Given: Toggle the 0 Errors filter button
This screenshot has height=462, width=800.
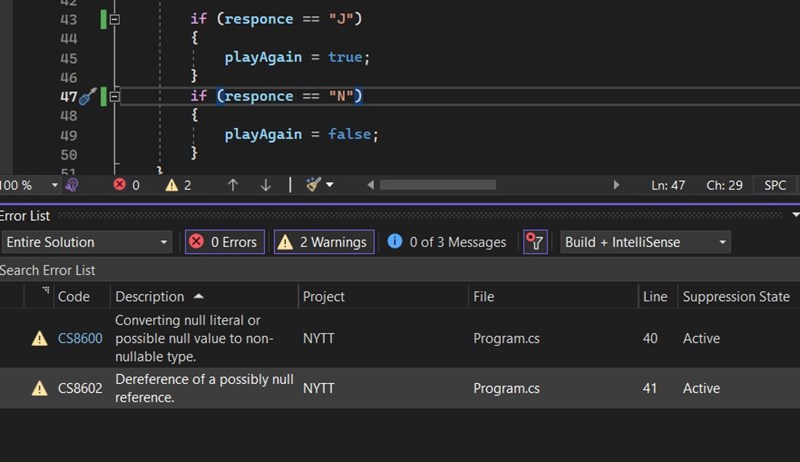Looking at the screenshot, I should [225, 242].
